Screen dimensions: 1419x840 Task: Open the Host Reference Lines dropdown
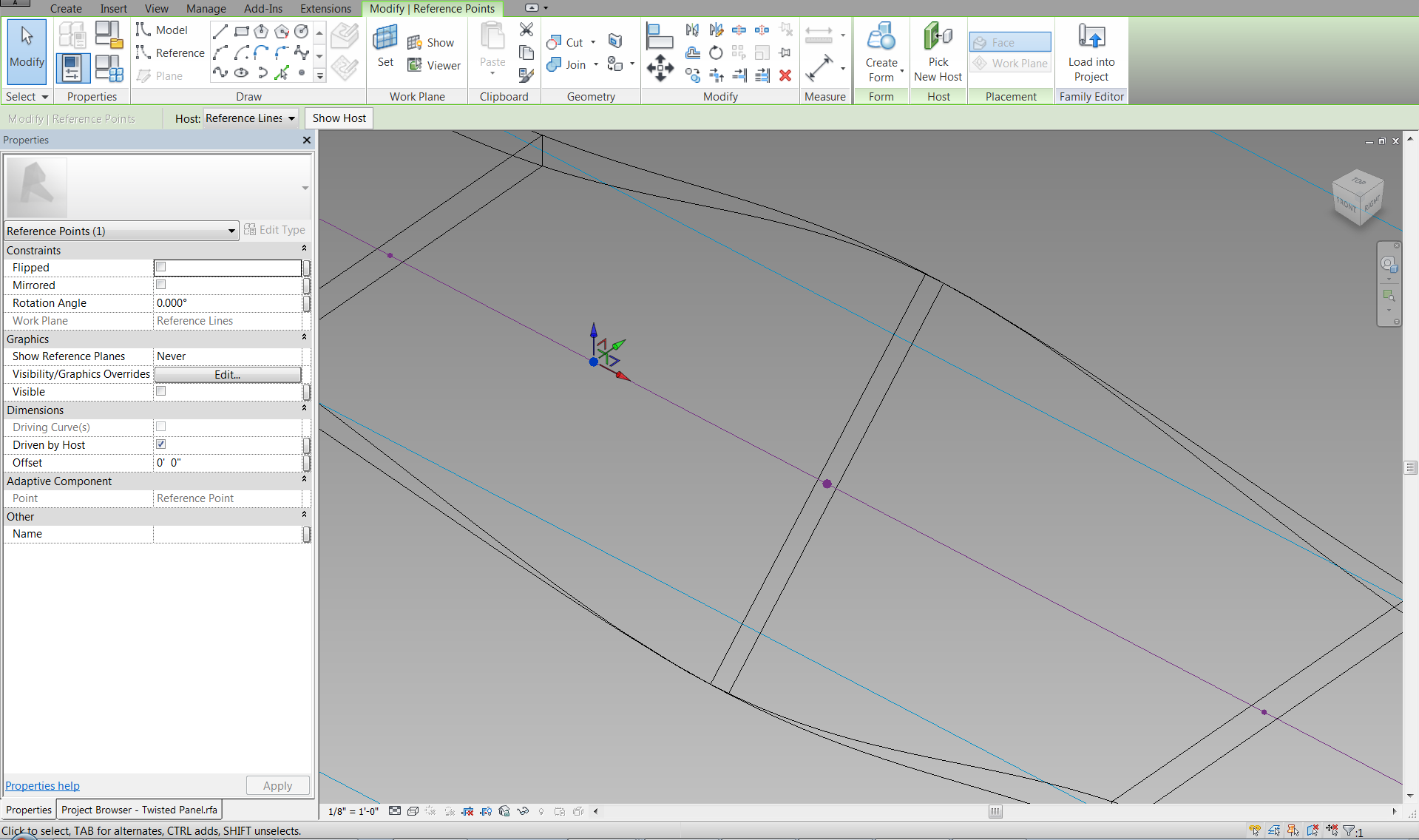[250, 118]
